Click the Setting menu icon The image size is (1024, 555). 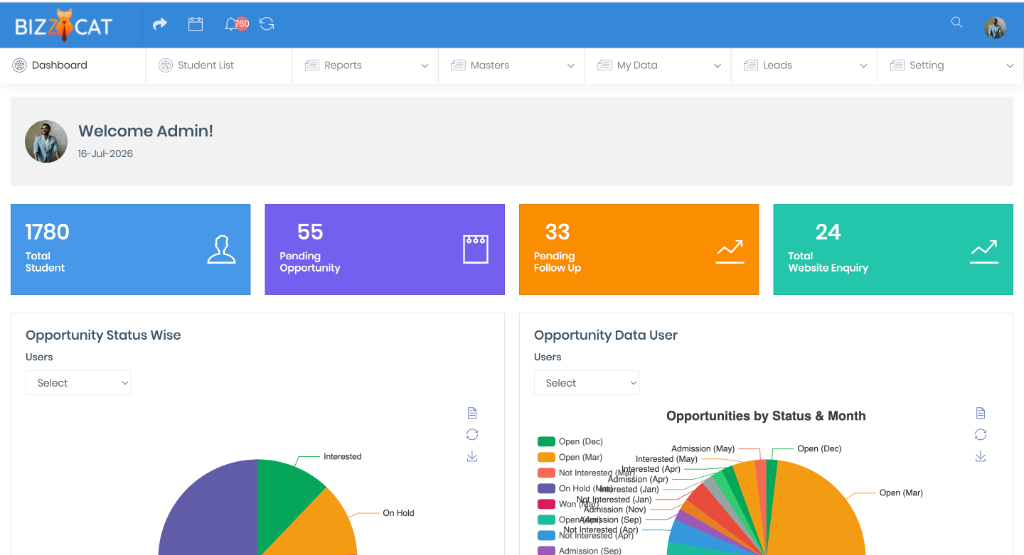click(x=897, y=65)
